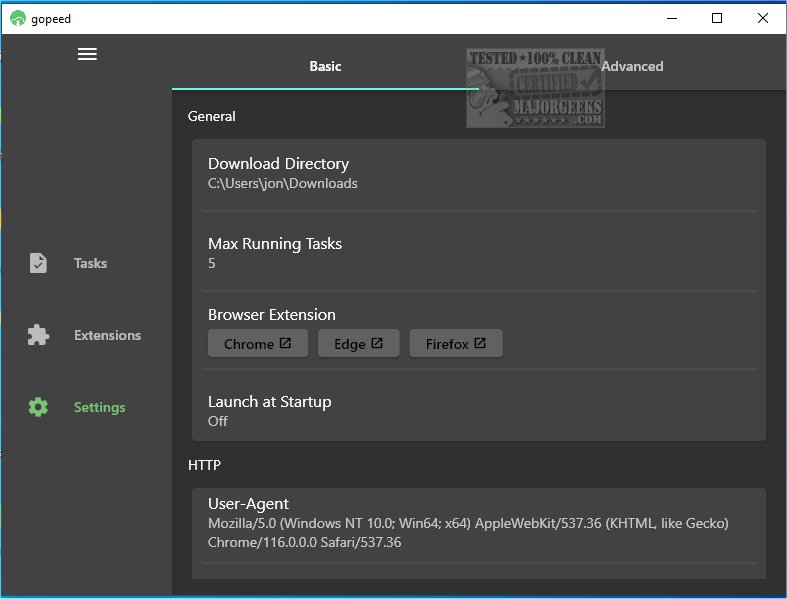Click the external link icon on Firefox
Screen dimensions: 787x599
pos(480,343)
